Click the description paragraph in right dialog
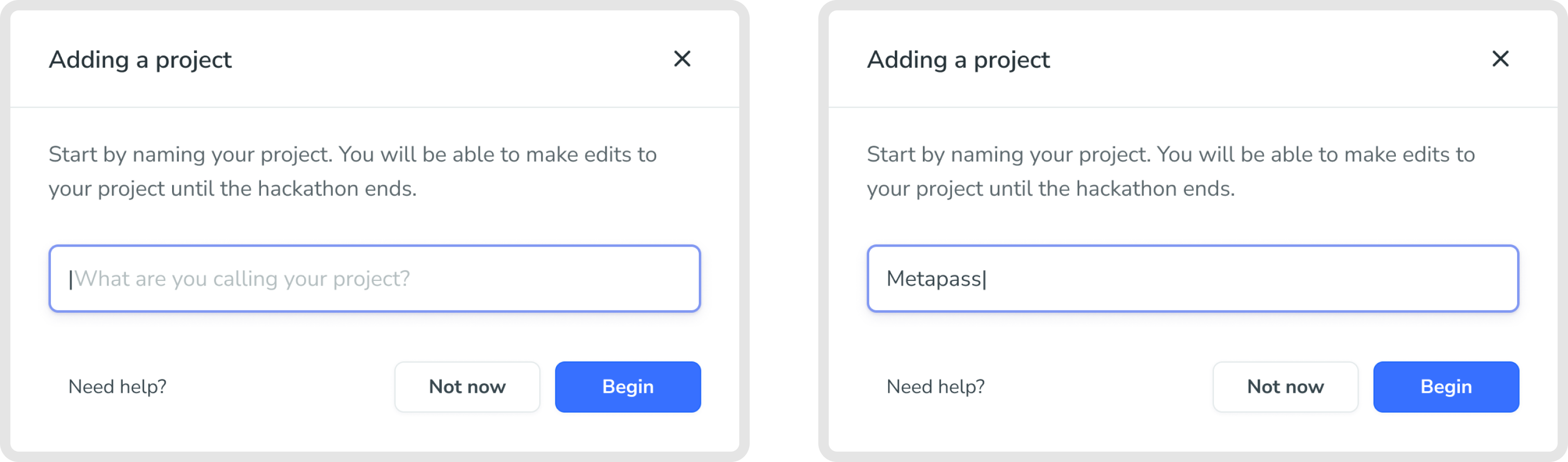Screen dimensions: 1568x462 click(x=1170, y=171)
